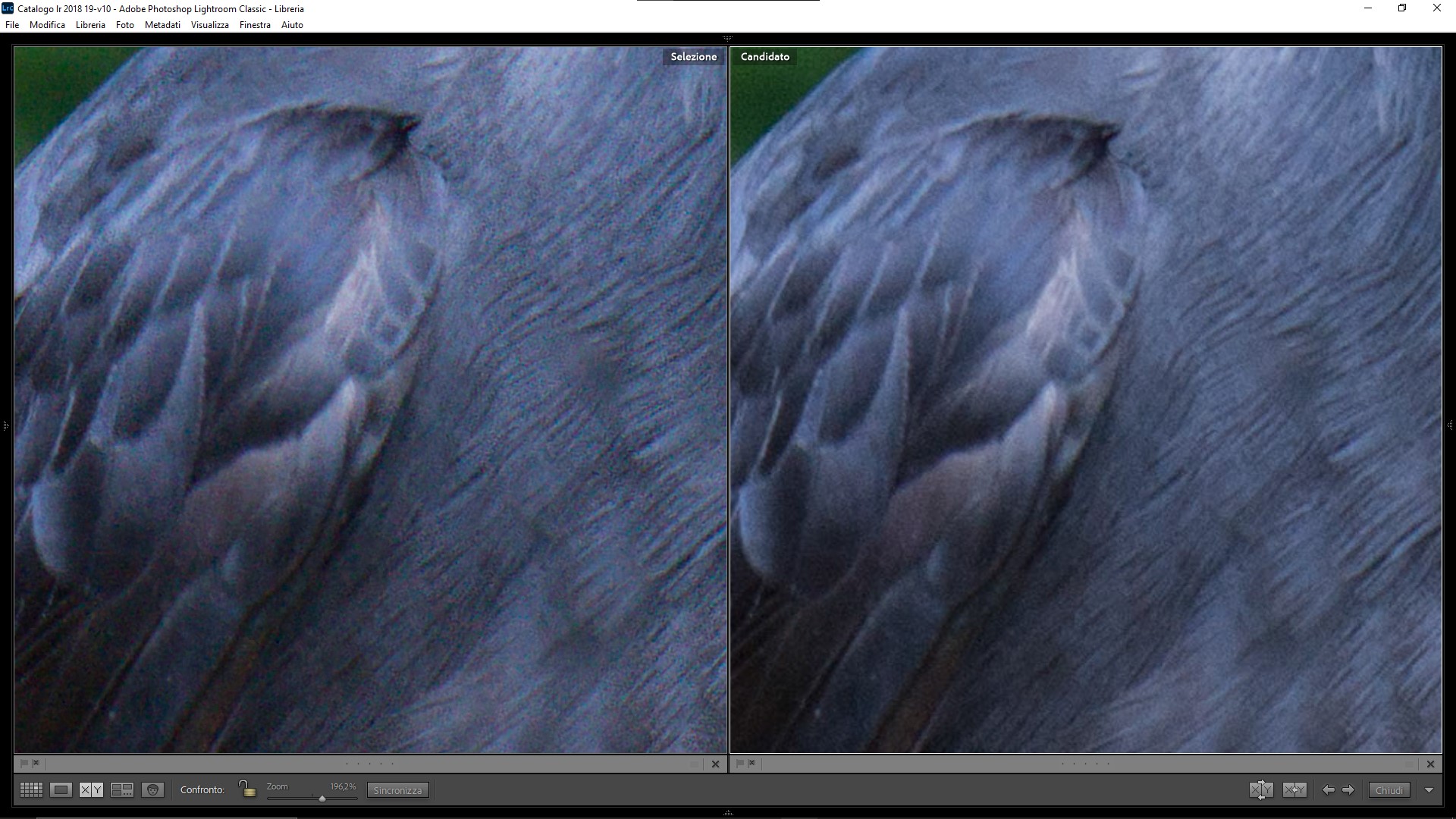Select the XY Compare view icon
The width and height of the screenshot is (1456, 819).
click(x=91, y=790)
